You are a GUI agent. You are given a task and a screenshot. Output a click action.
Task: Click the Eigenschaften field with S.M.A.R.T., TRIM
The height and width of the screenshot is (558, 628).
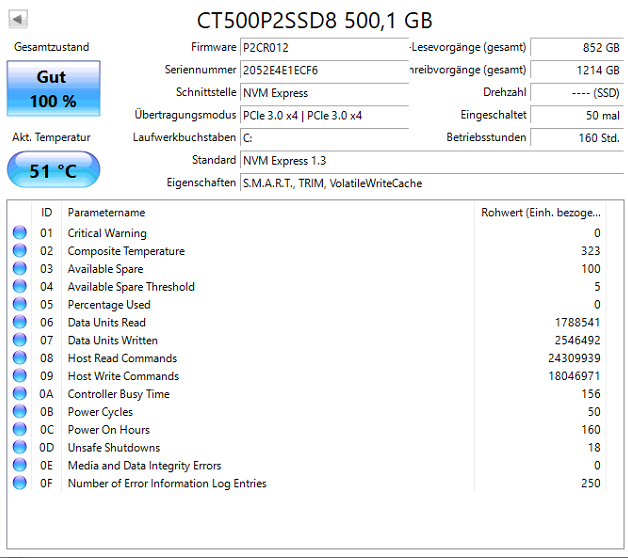coord(432,183)
